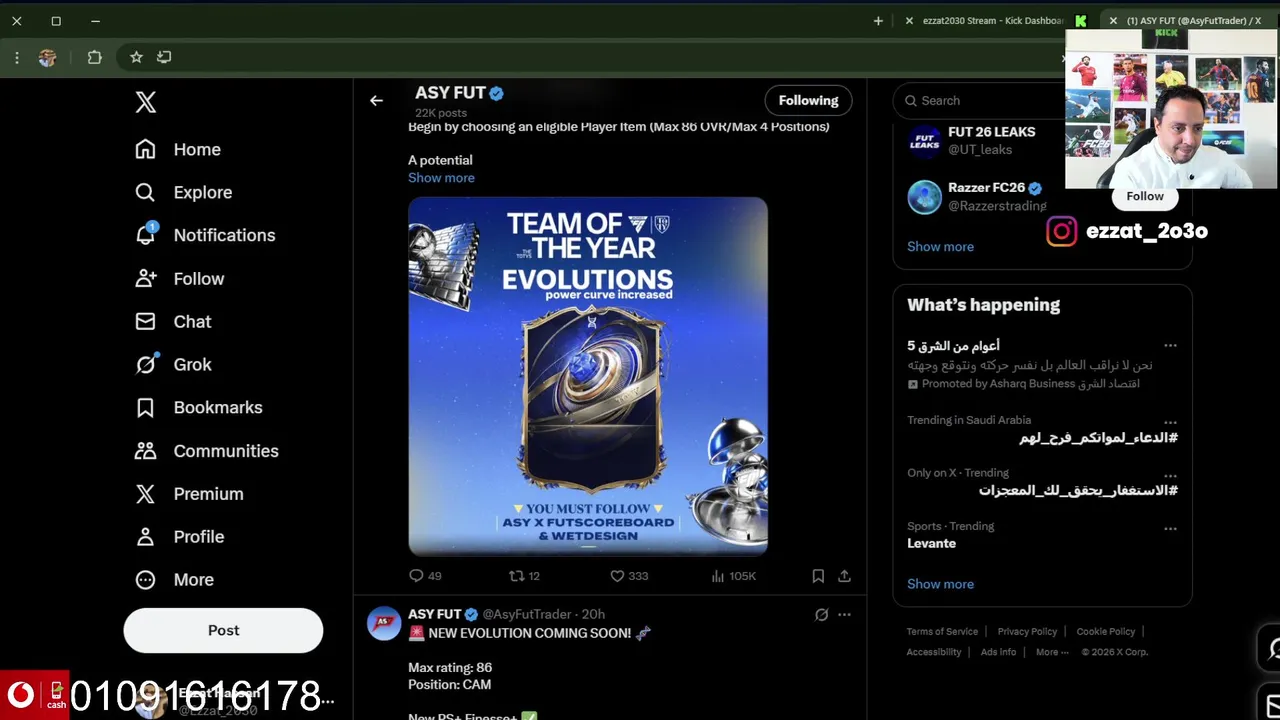Open options for the Levante trend
The height and width of the screenshot is (720, 1280).
[x=1170, y=528]
